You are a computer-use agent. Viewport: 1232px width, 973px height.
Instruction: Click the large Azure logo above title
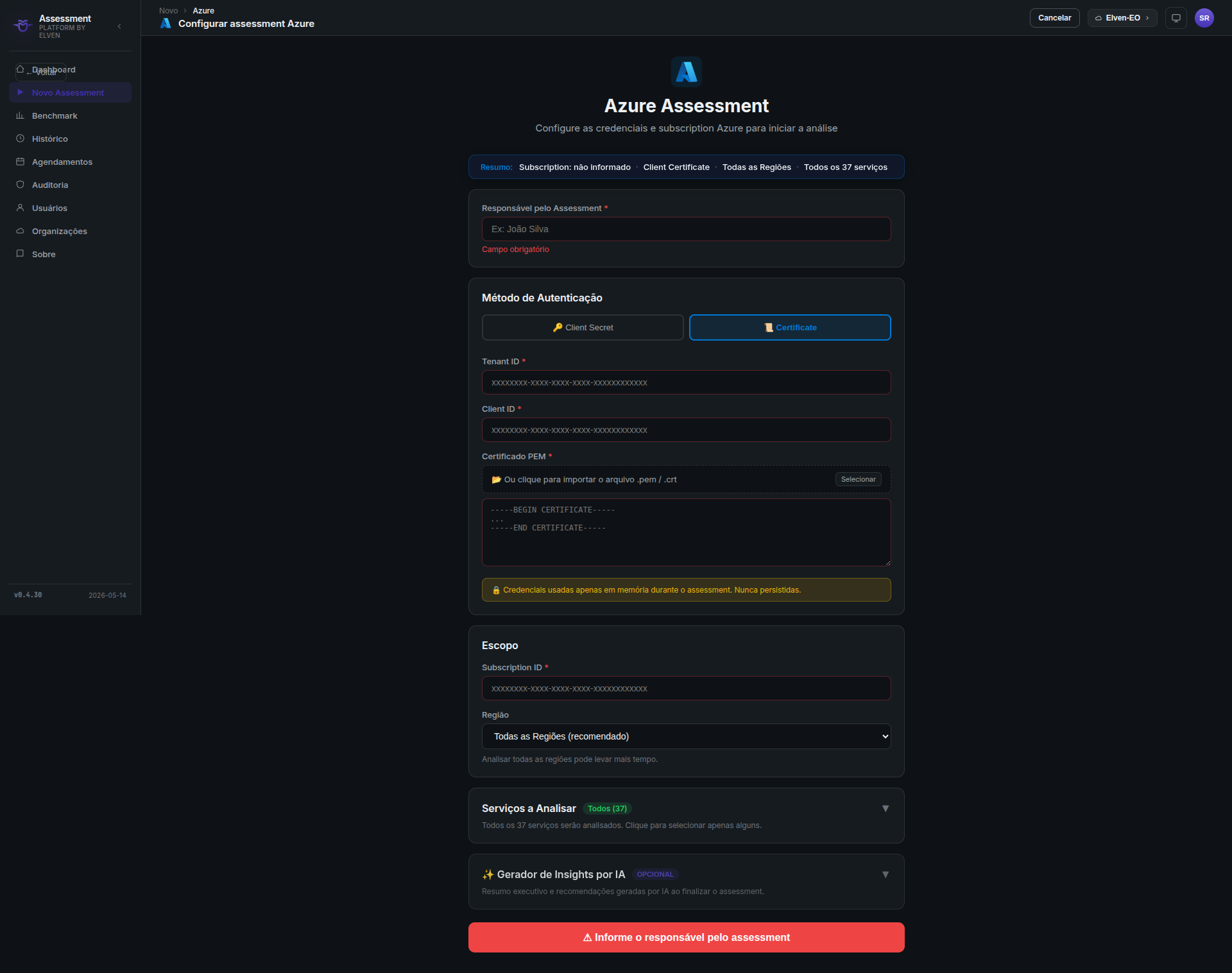coord(686,71)
